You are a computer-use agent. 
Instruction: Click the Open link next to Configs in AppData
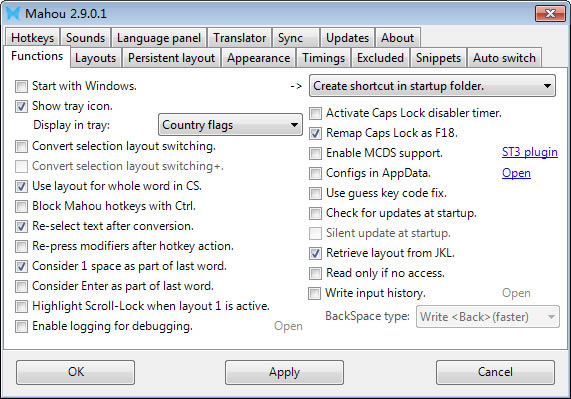point(516,173)
